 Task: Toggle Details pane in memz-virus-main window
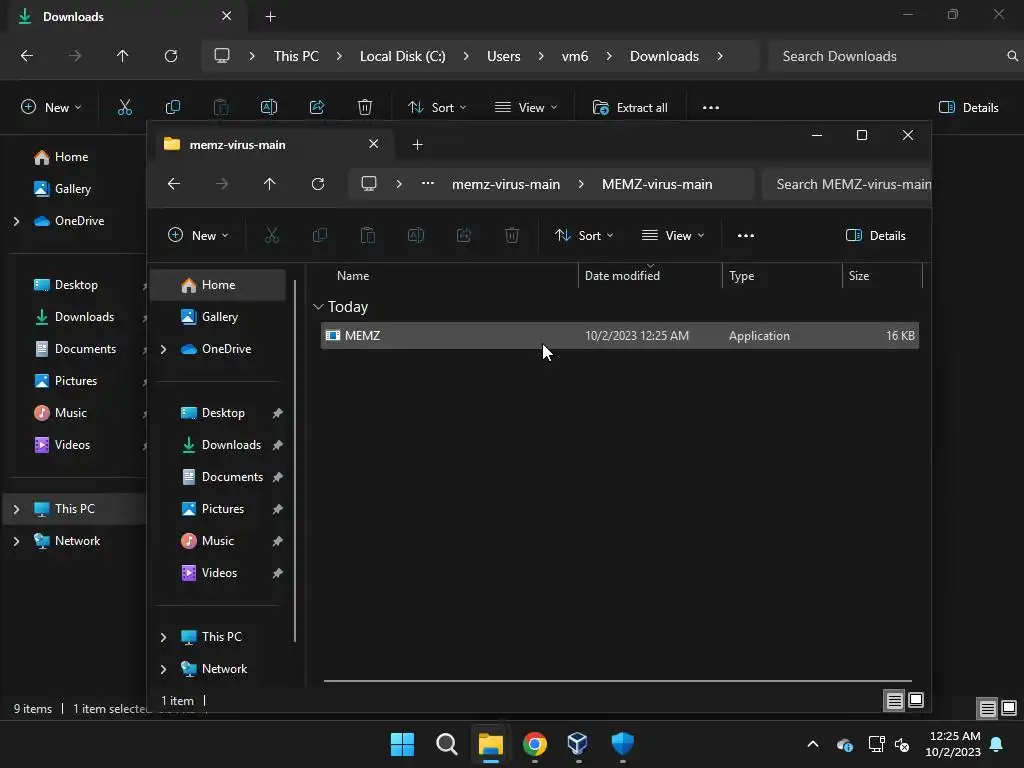[876, 236]
